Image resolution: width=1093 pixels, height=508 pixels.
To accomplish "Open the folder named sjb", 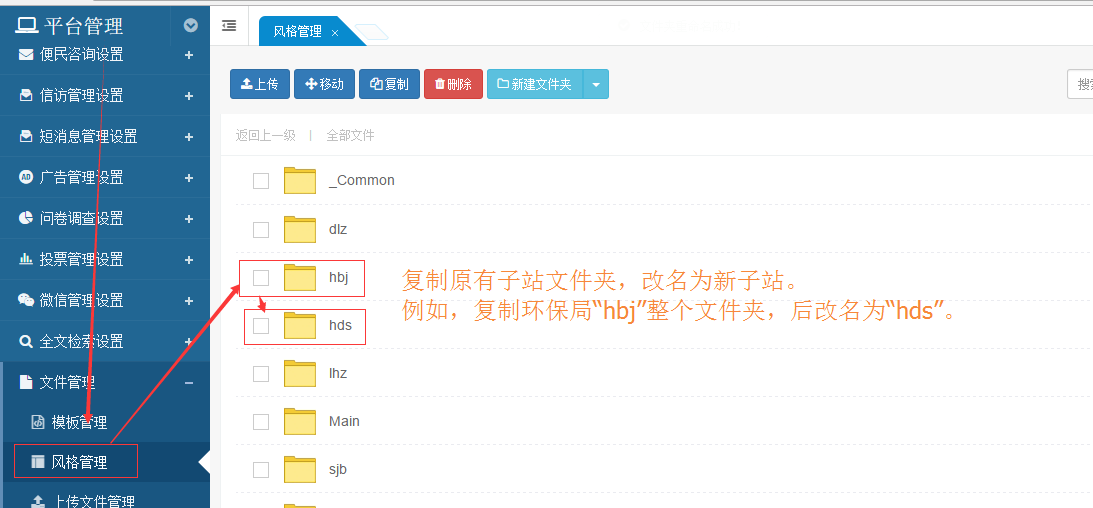I will [338, 469].
